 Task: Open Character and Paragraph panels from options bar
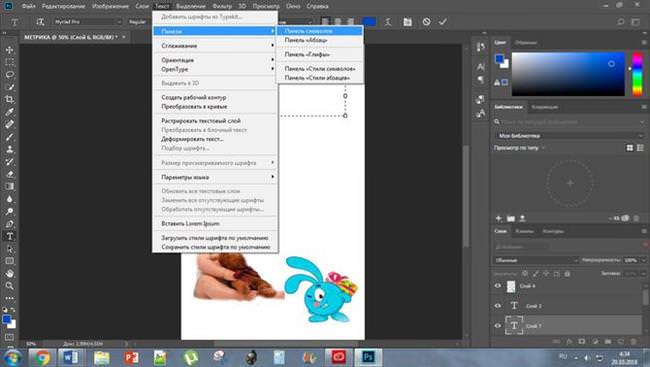point(407,22)
